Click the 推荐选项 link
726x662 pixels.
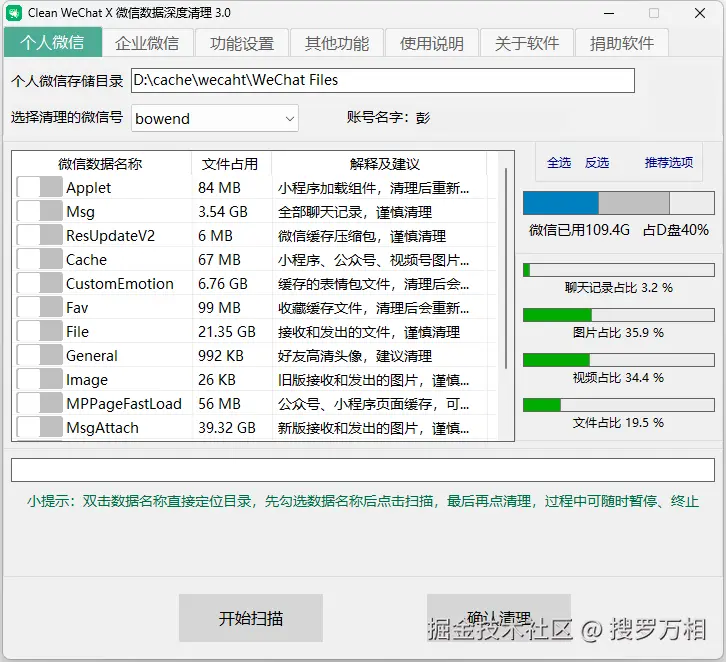click(x=669, y=162)
